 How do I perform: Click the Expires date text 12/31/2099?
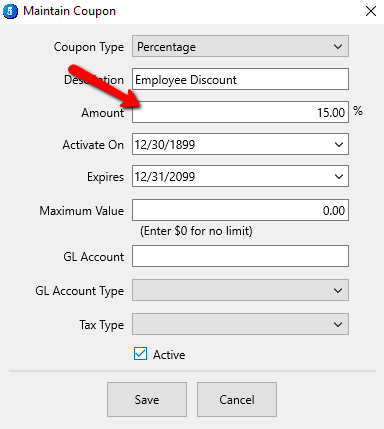tap(165, 177)
